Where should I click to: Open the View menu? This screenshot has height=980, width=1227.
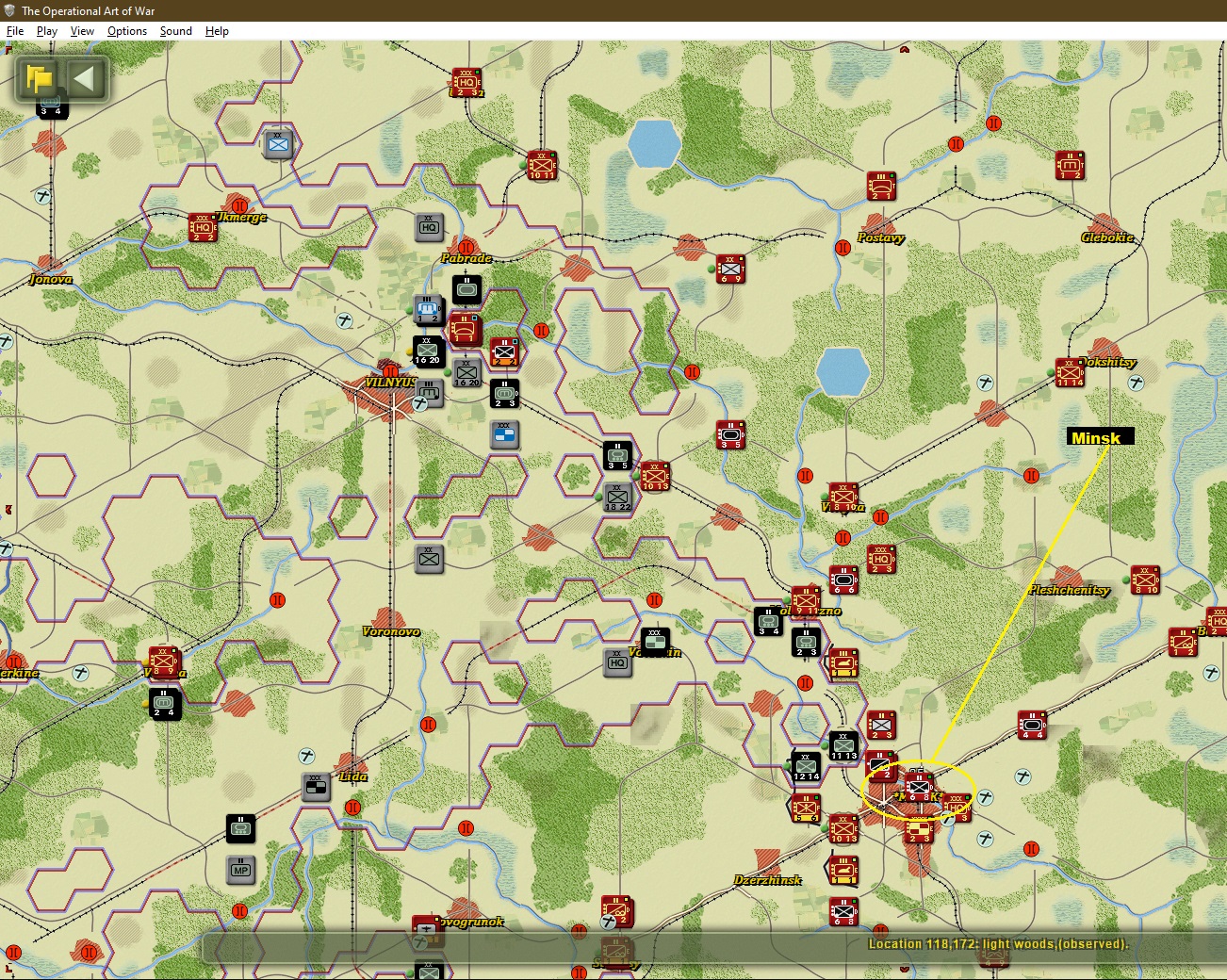(x=82, y=31)
